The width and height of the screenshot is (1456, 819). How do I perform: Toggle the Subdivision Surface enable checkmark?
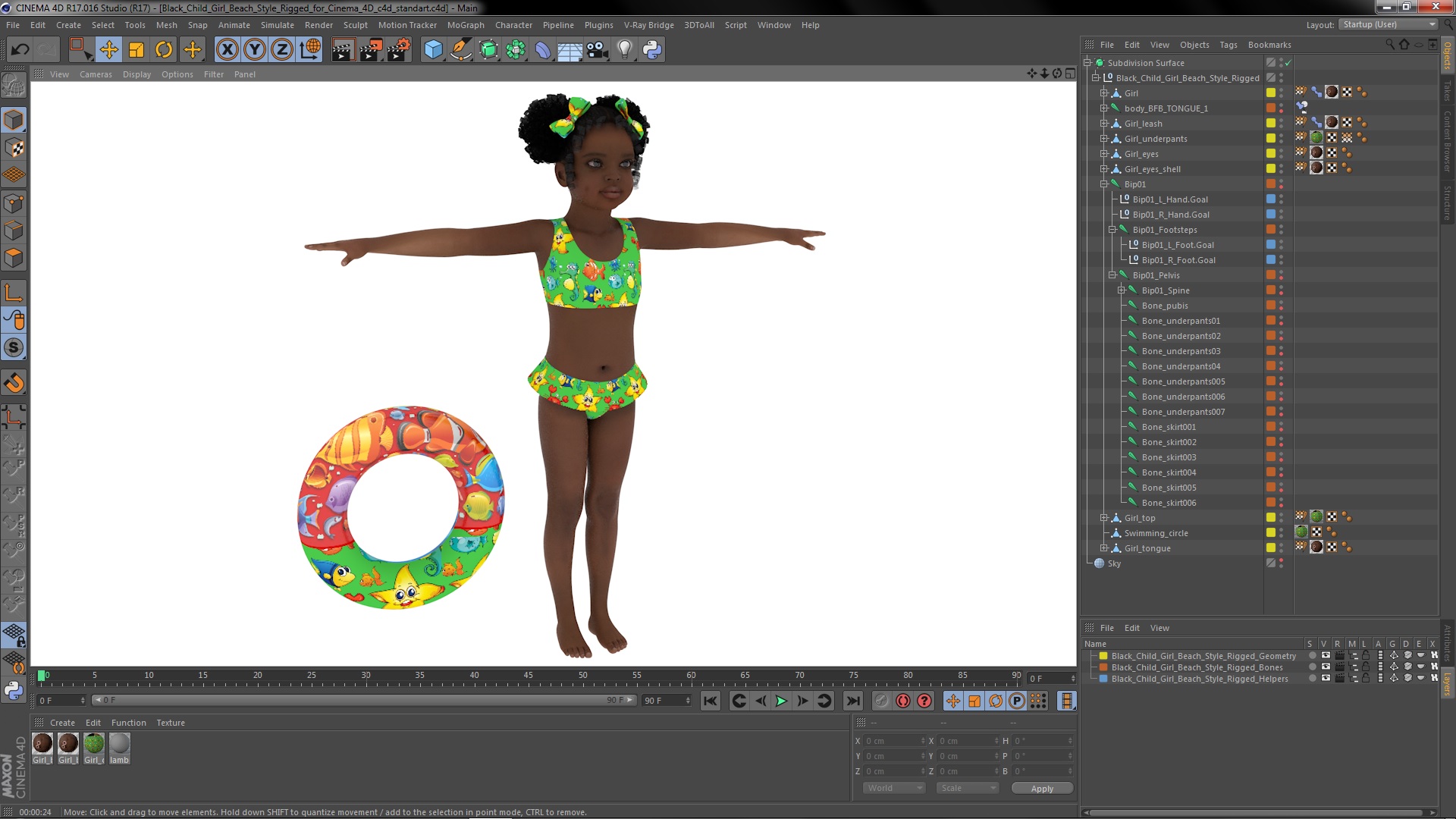point(1288,63)
